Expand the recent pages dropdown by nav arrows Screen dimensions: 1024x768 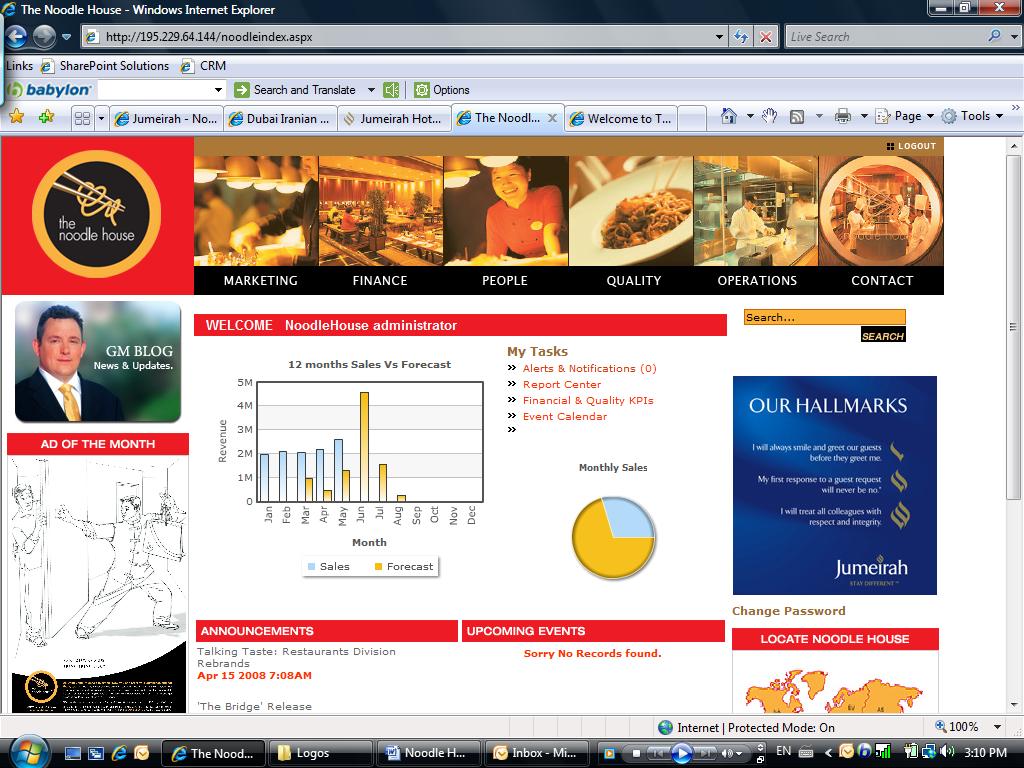[67, 37]
